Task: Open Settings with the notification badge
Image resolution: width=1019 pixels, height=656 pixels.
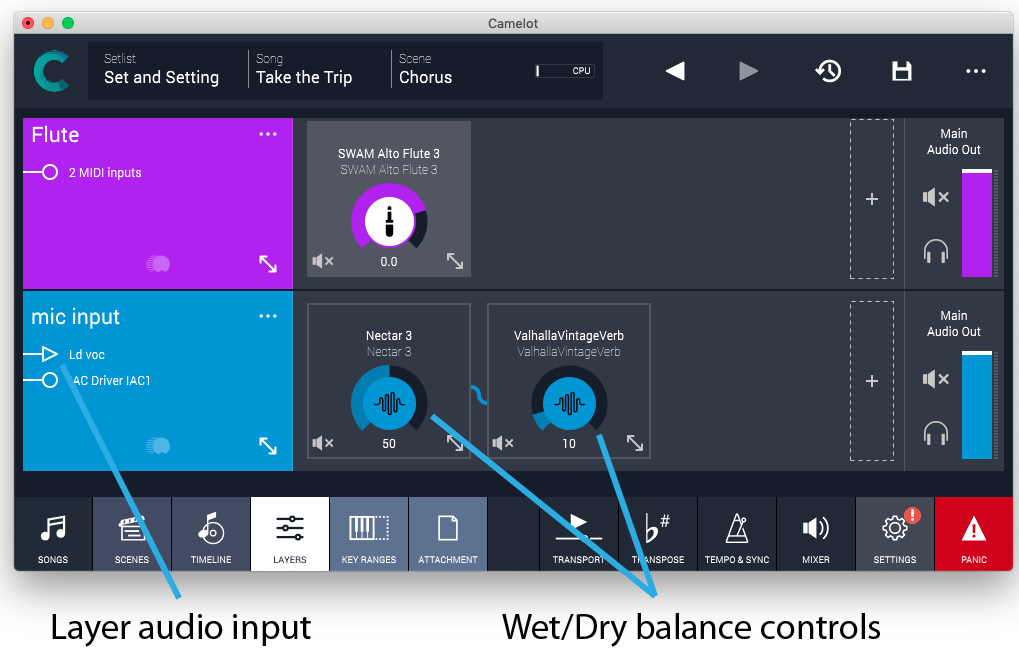Action: [894, 533]
